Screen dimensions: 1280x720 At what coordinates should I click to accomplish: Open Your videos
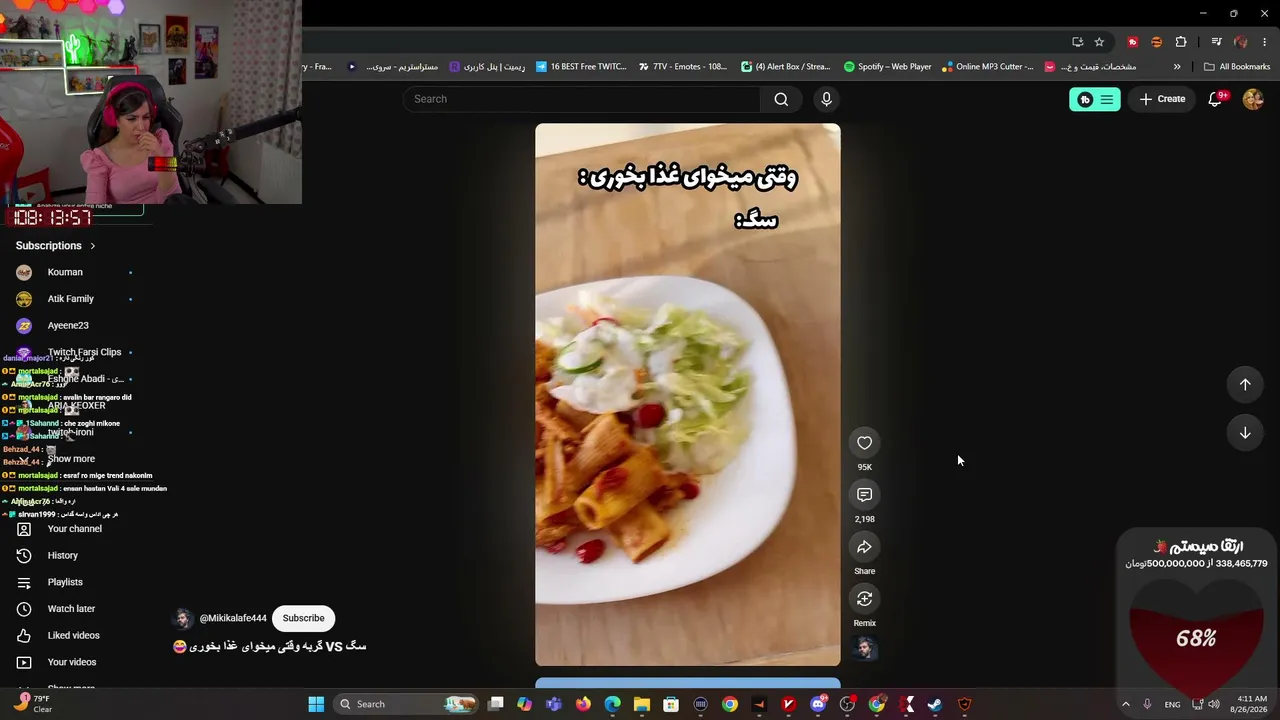[x=74, y=662]
